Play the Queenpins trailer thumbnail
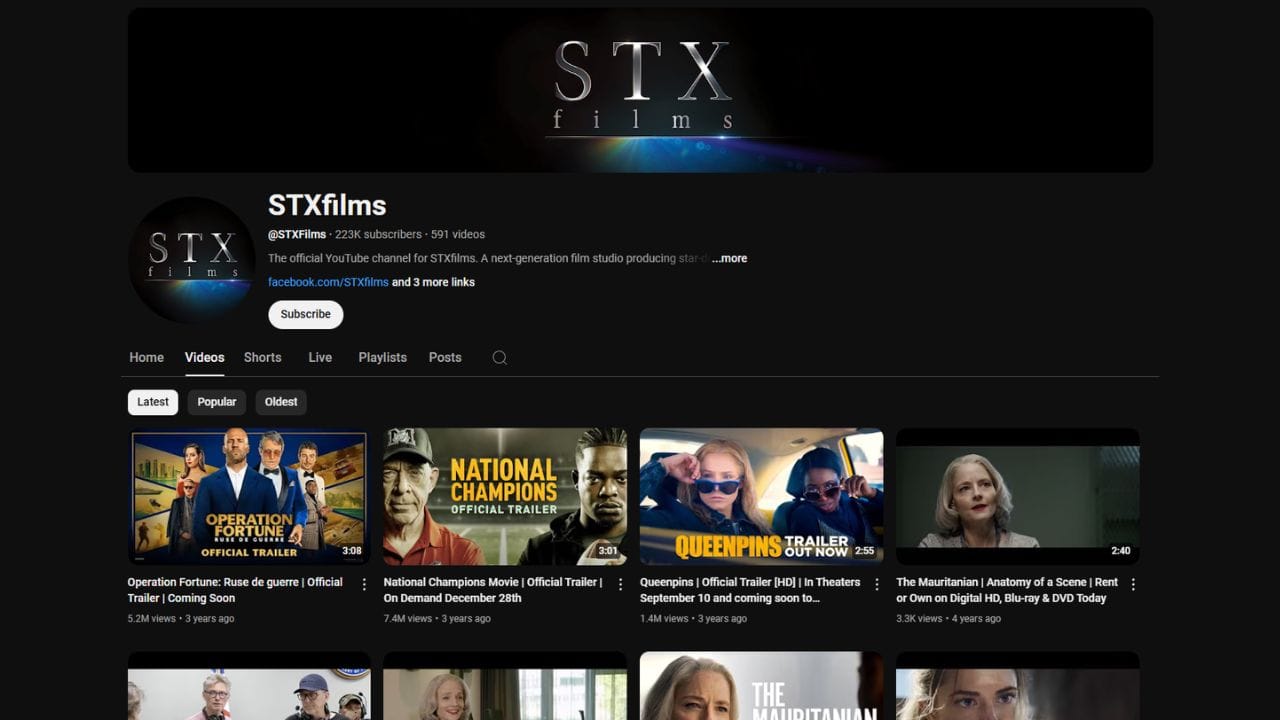Screen dimensions: 1280x720 pos(762,496)
